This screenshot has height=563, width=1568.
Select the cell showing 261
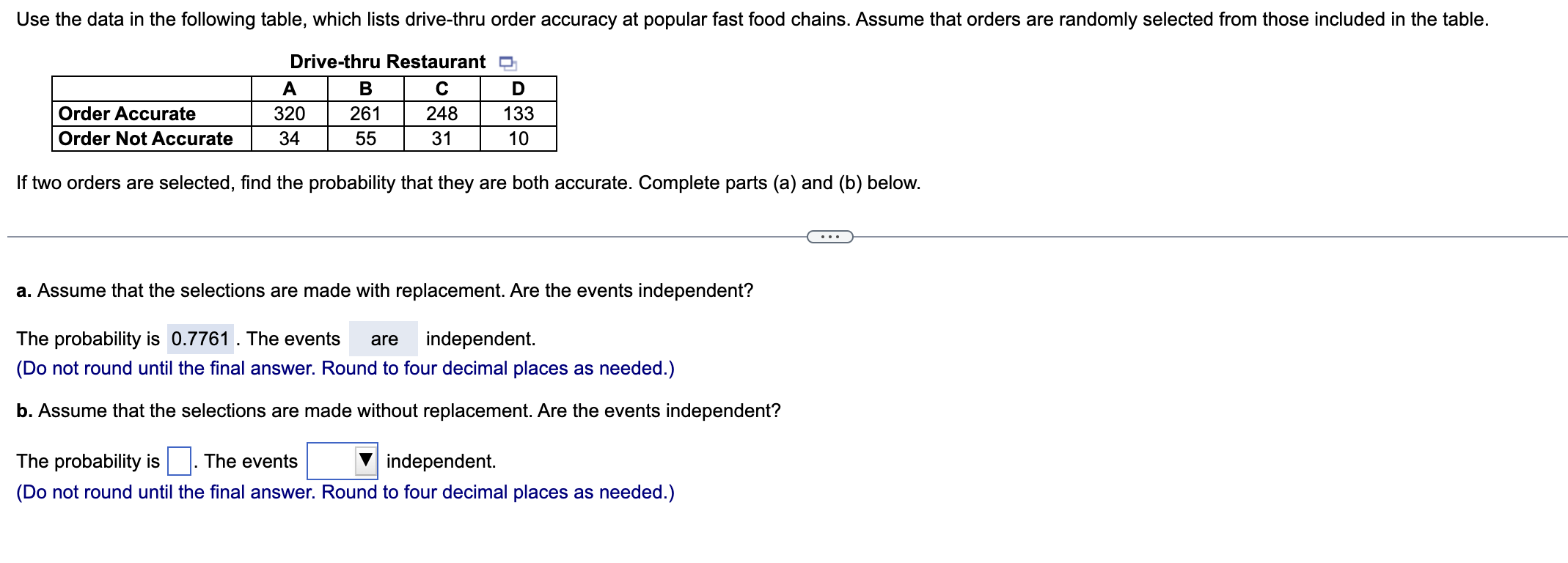[366, 114]
